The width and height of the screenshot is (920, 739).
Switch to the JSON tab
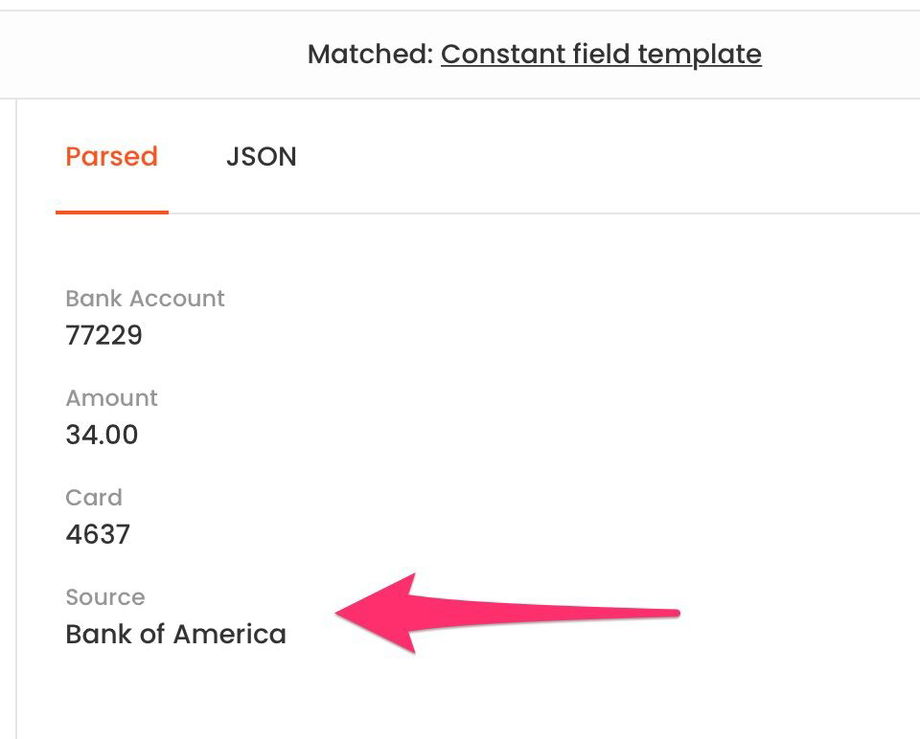coord(261,157)
